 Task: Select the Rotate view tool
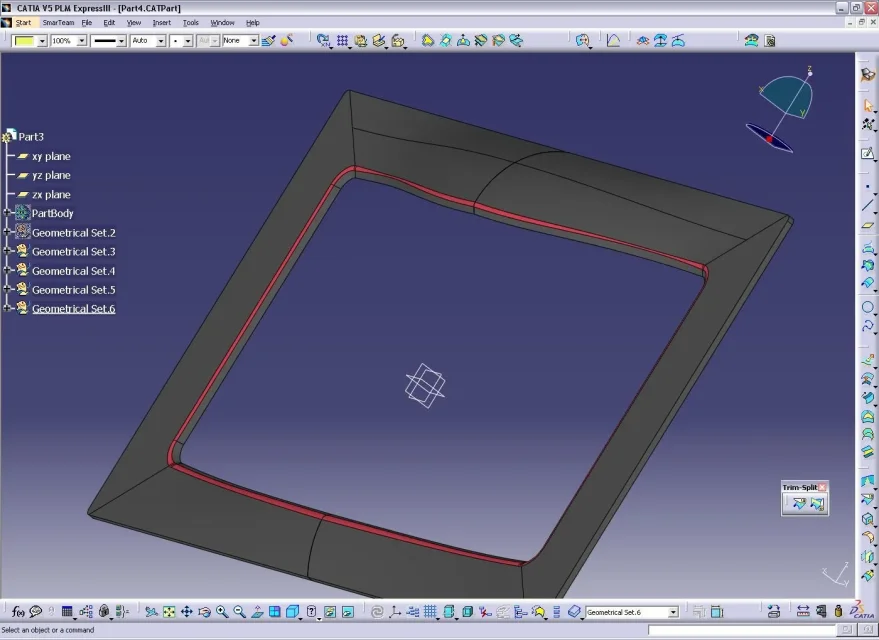click(205, 611)
